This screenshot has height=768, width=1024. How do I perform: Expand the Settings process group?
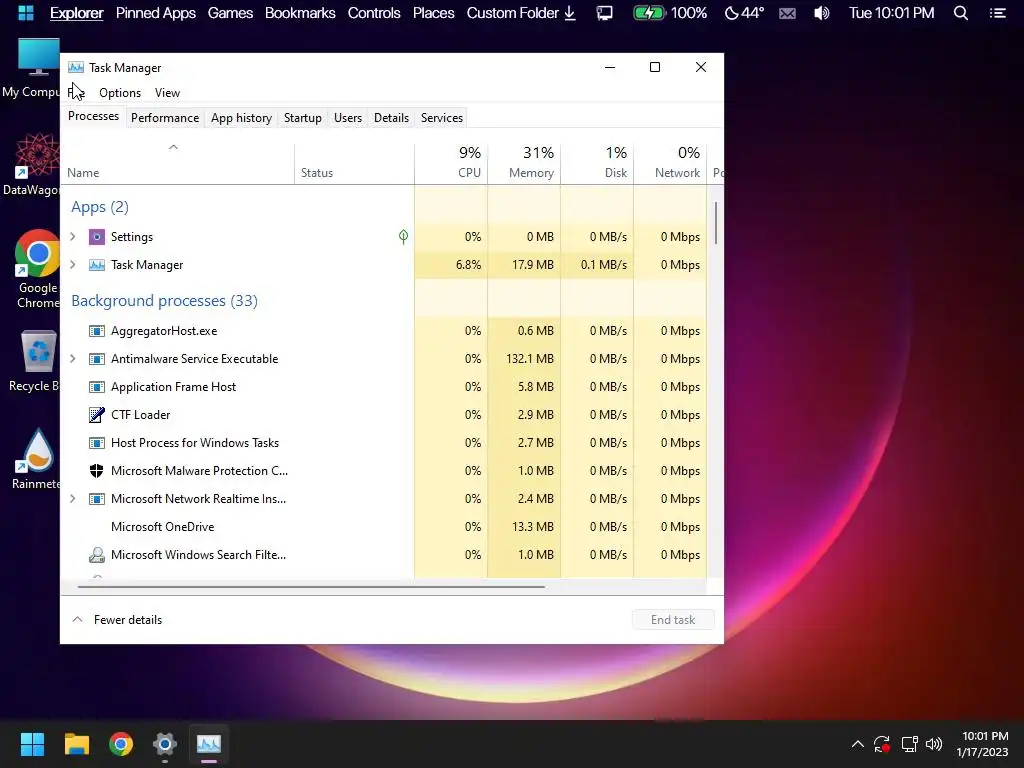tap(73, 237)
